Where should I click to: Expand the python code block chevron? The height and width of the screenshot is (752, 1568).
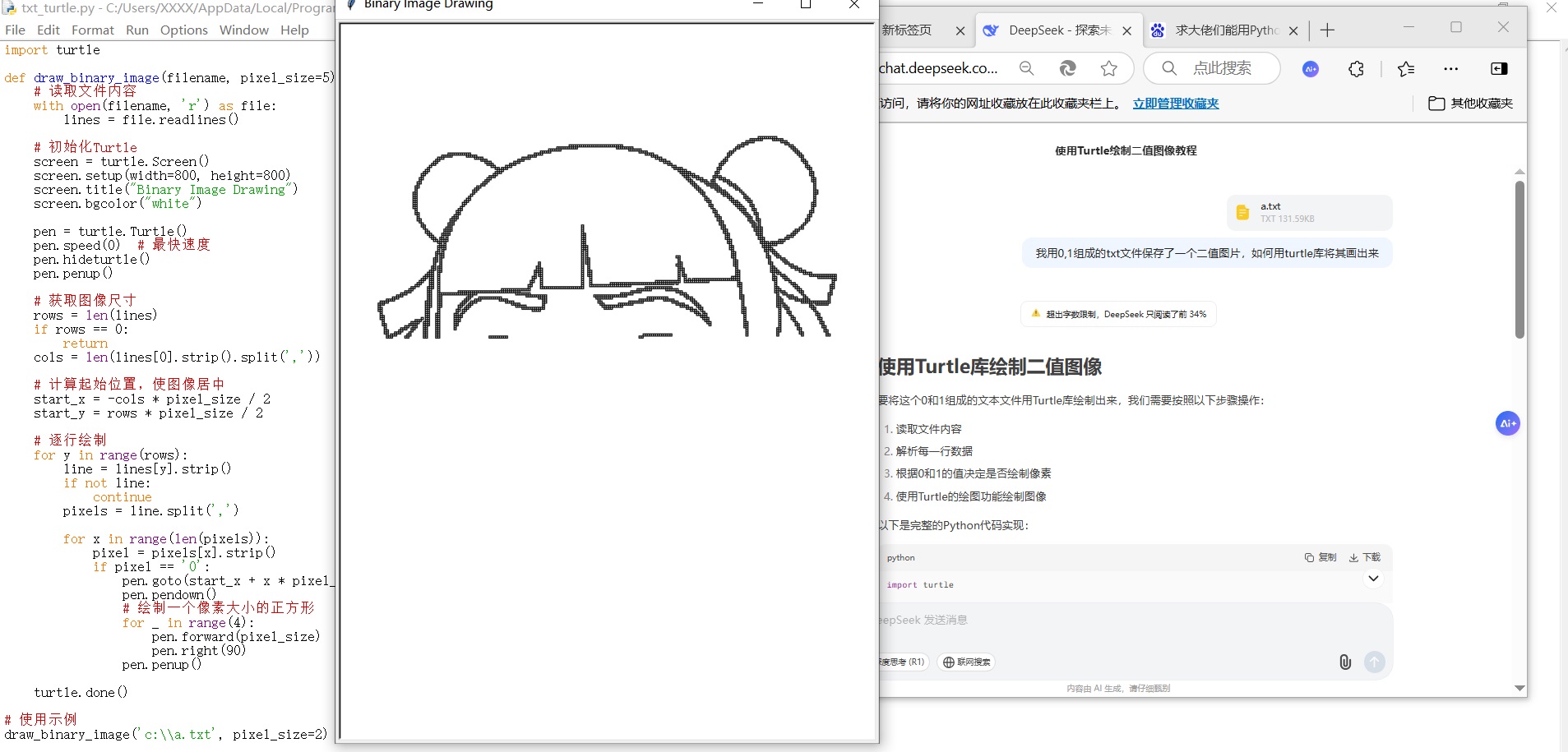point(1373,579)
